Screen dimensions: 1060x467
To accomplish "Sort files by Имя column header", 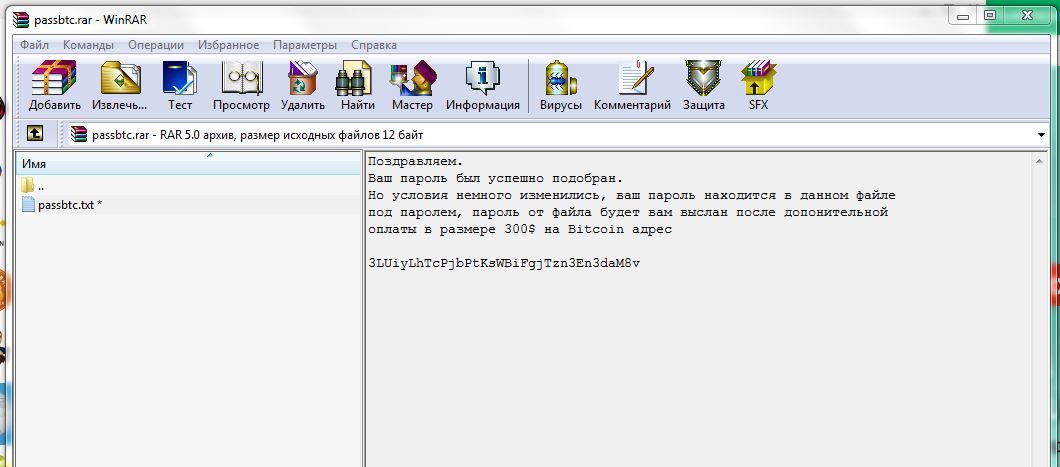I will click(x=188, y=164).
